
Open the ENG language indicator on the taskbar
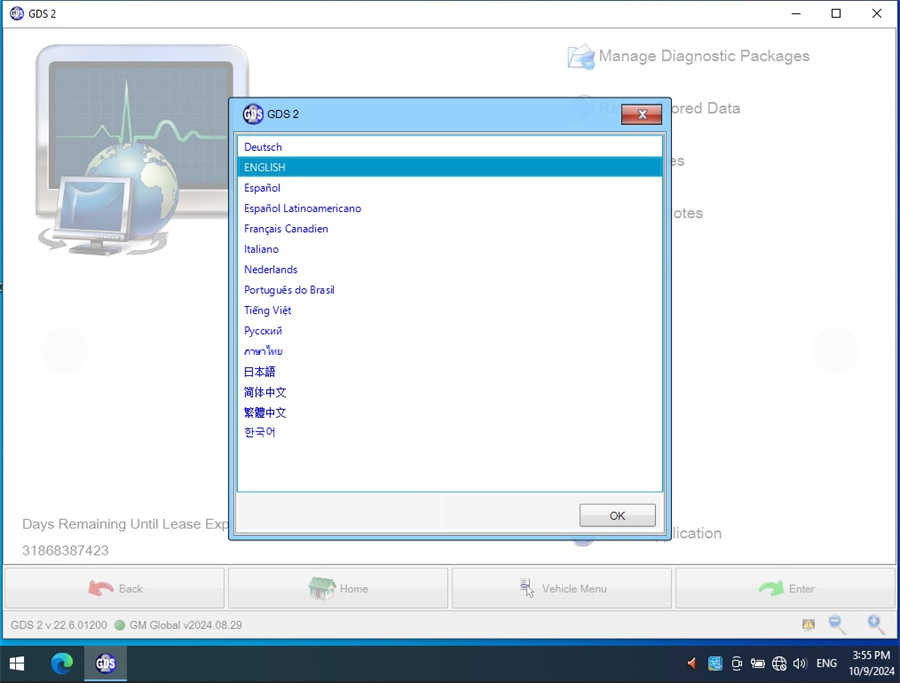coord(826,663)
